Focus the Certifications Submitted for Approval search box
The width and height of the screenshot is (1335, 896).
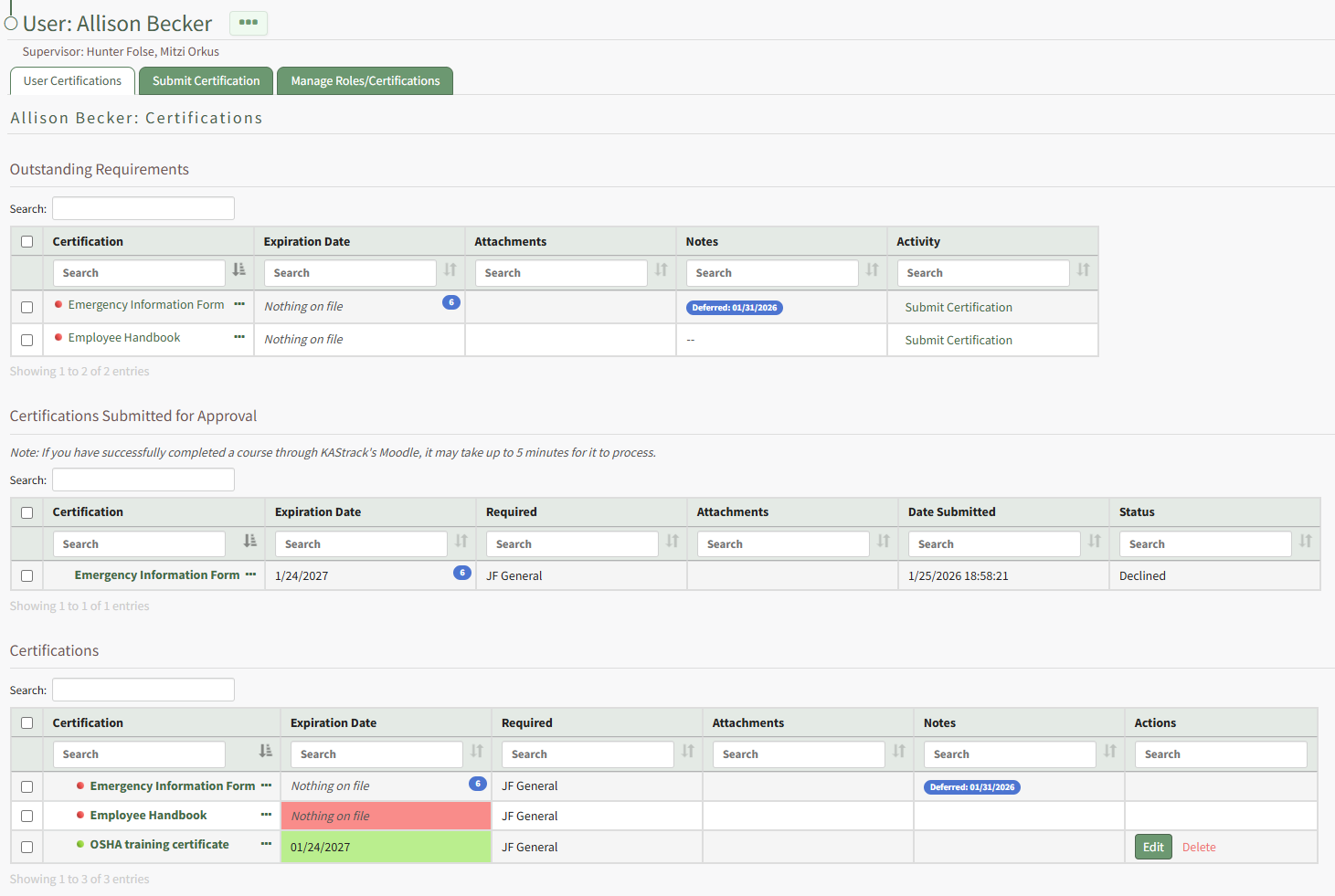143,480
